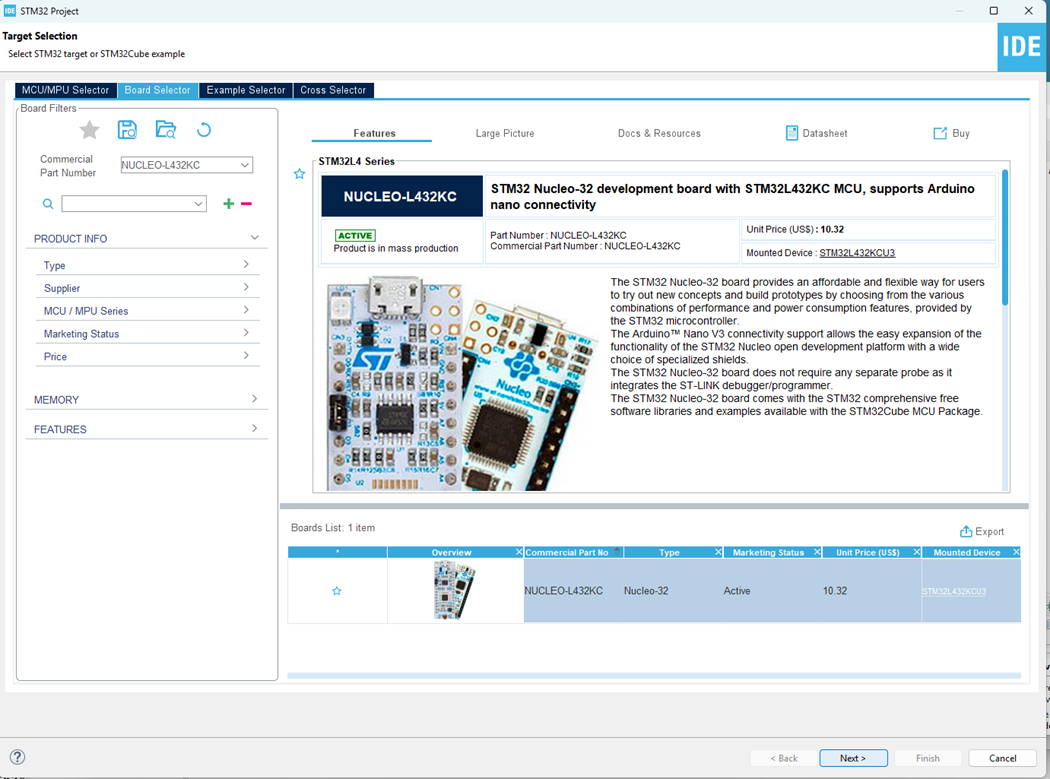Screen dimensions: 1050x779
Task: Switch to the MCU/MPU Selector tab
Action: (66, 90)
